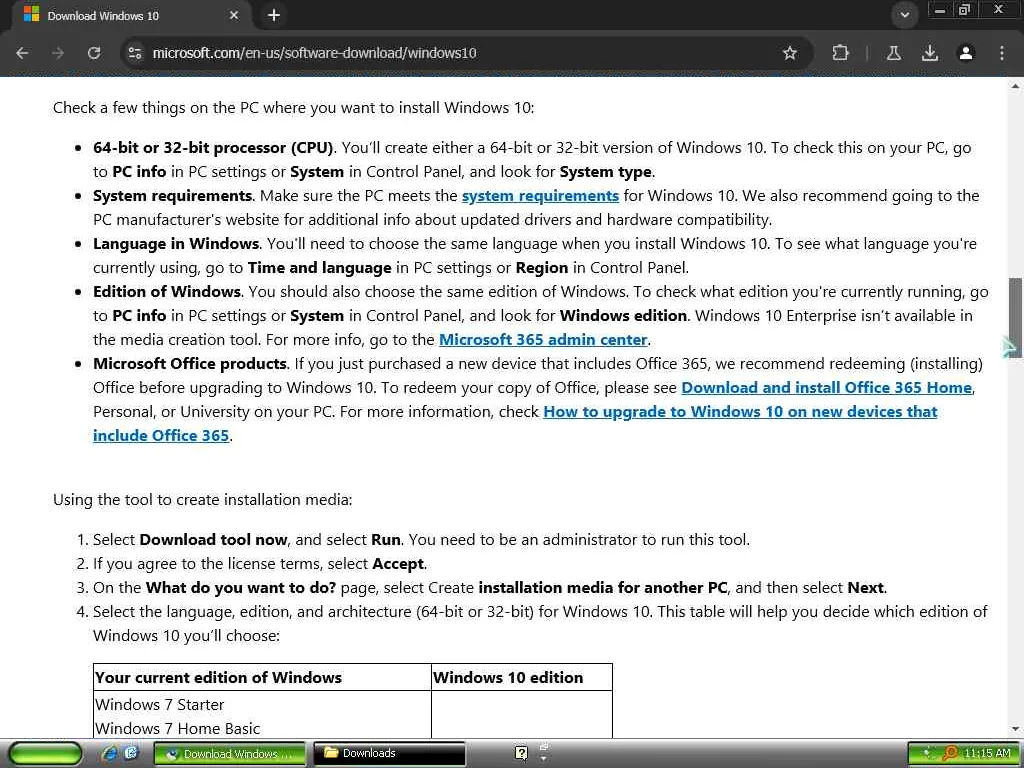
Task: Reload the Download Windows 10 page
Action: [94, 53]
